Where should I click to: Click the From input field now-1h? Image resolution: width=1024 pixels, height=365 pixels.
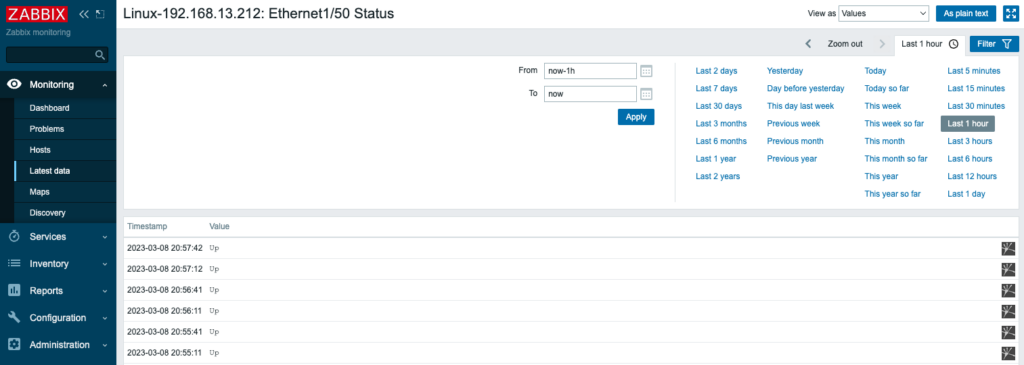[x=590, y=71]
